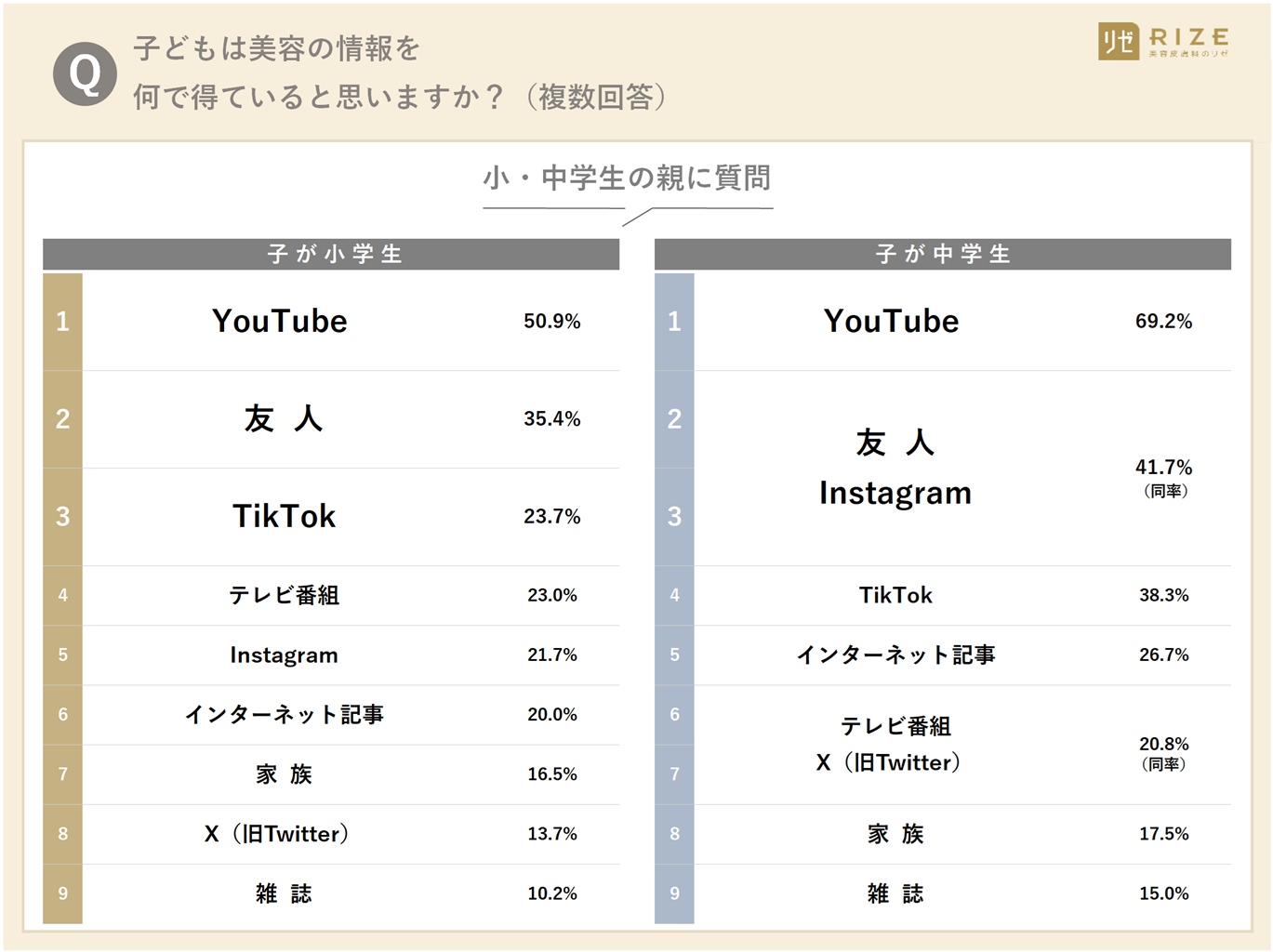
Task: Click rank number 3 beside TikTok 23.7%
Action: [62, 517]
